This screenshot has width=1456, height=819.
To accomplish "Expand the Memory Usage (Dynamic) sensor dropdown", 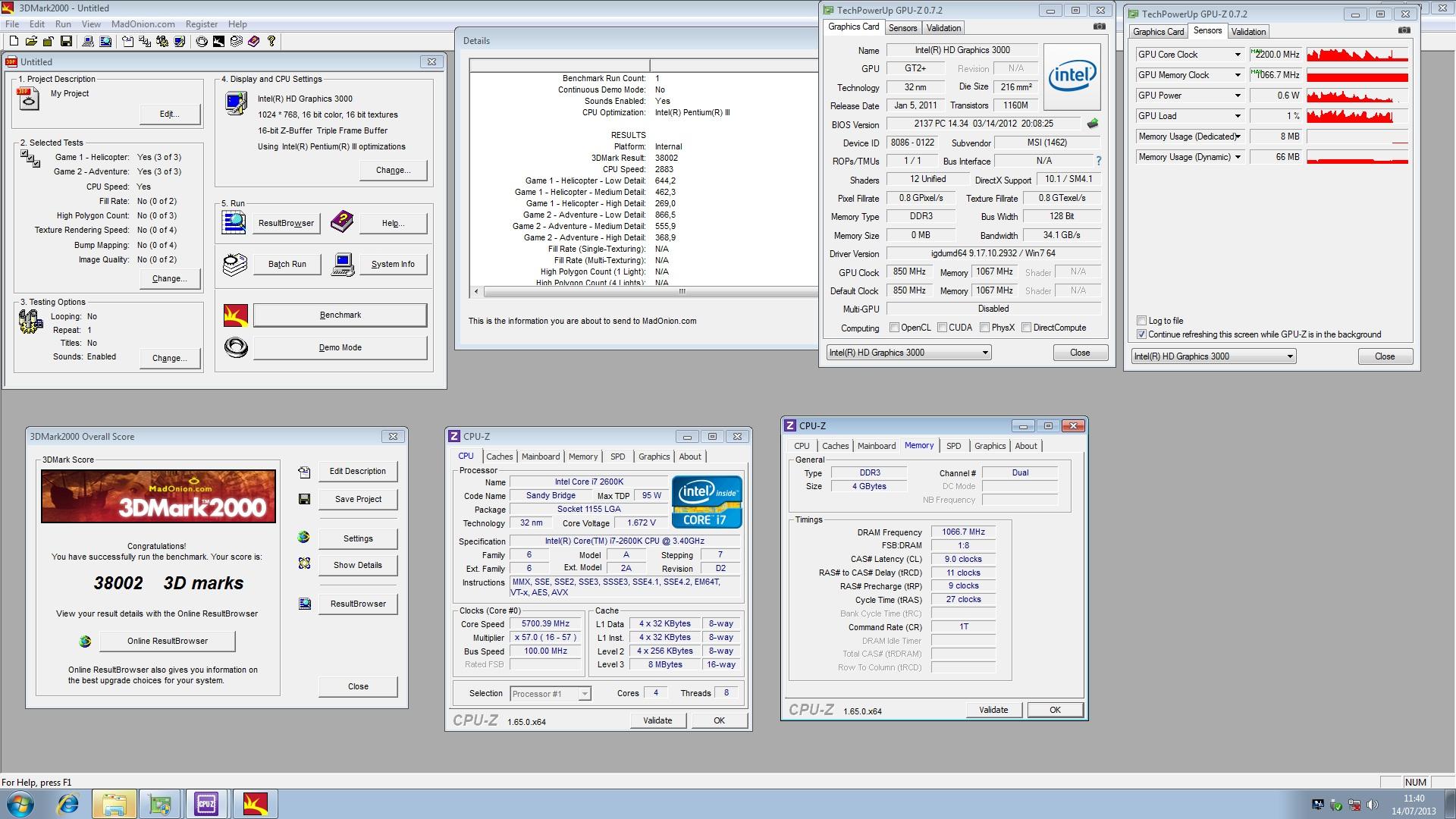I will [1238, 157].
